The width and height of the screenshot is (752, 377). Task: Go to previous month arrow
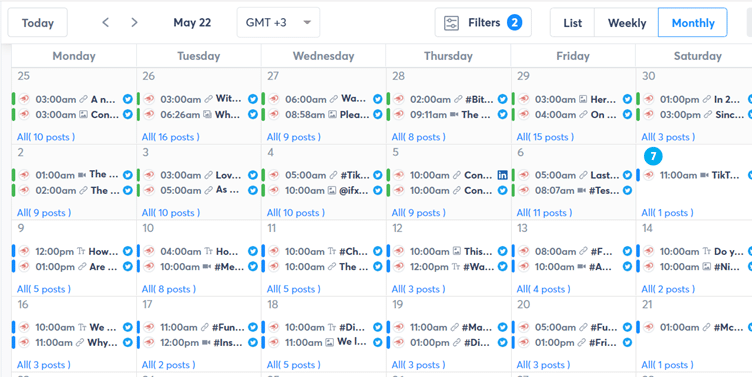(x=106, y=23)
